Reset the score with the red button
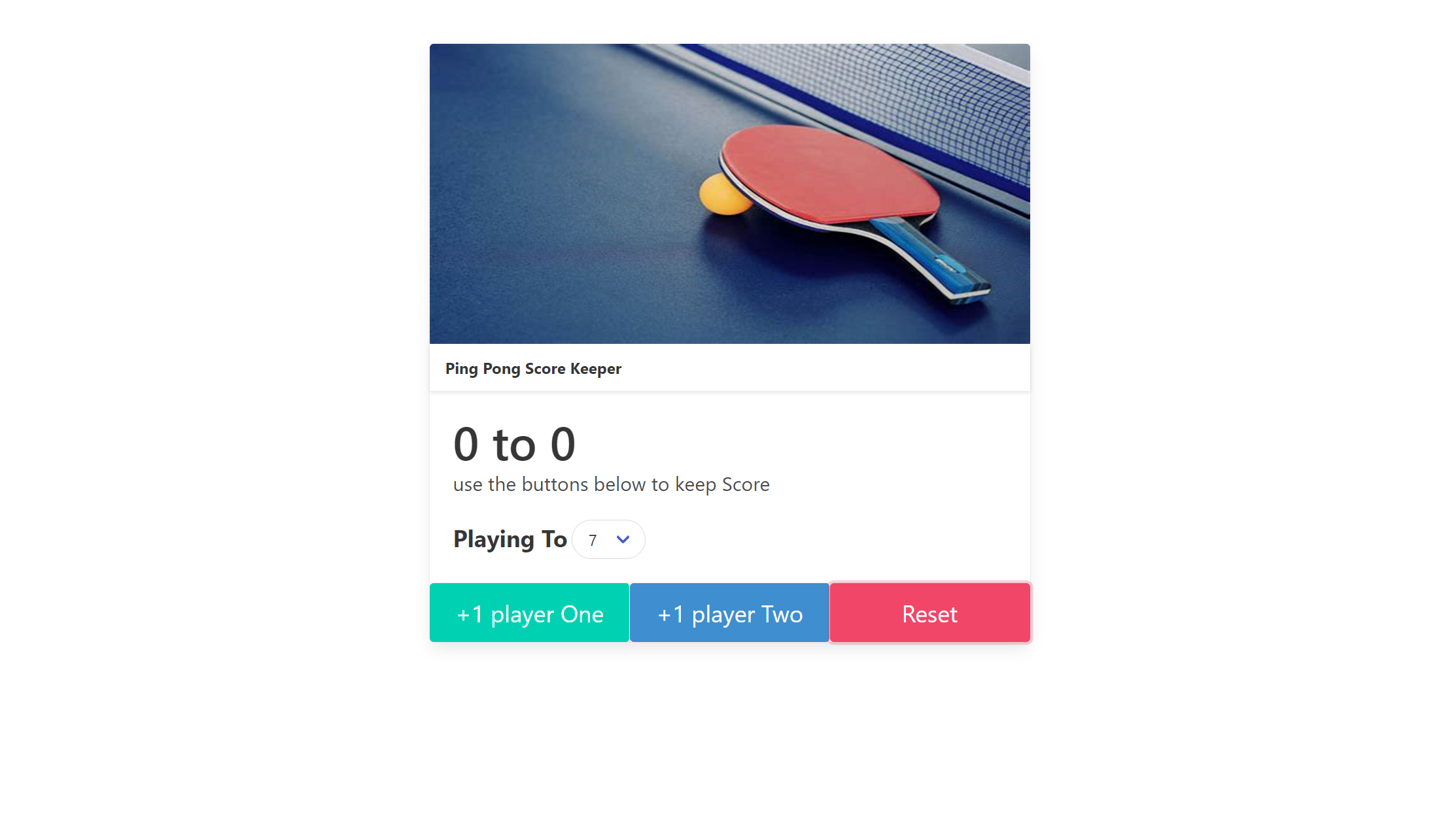This screenshot has height=827, width=1456. 929,613
